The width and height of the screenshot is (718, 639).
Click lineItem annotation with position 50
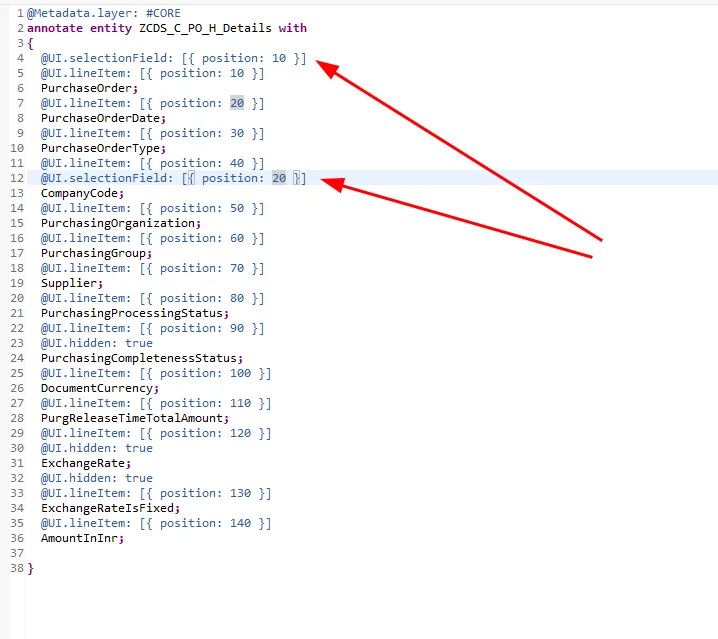click(x=152, y=208)
